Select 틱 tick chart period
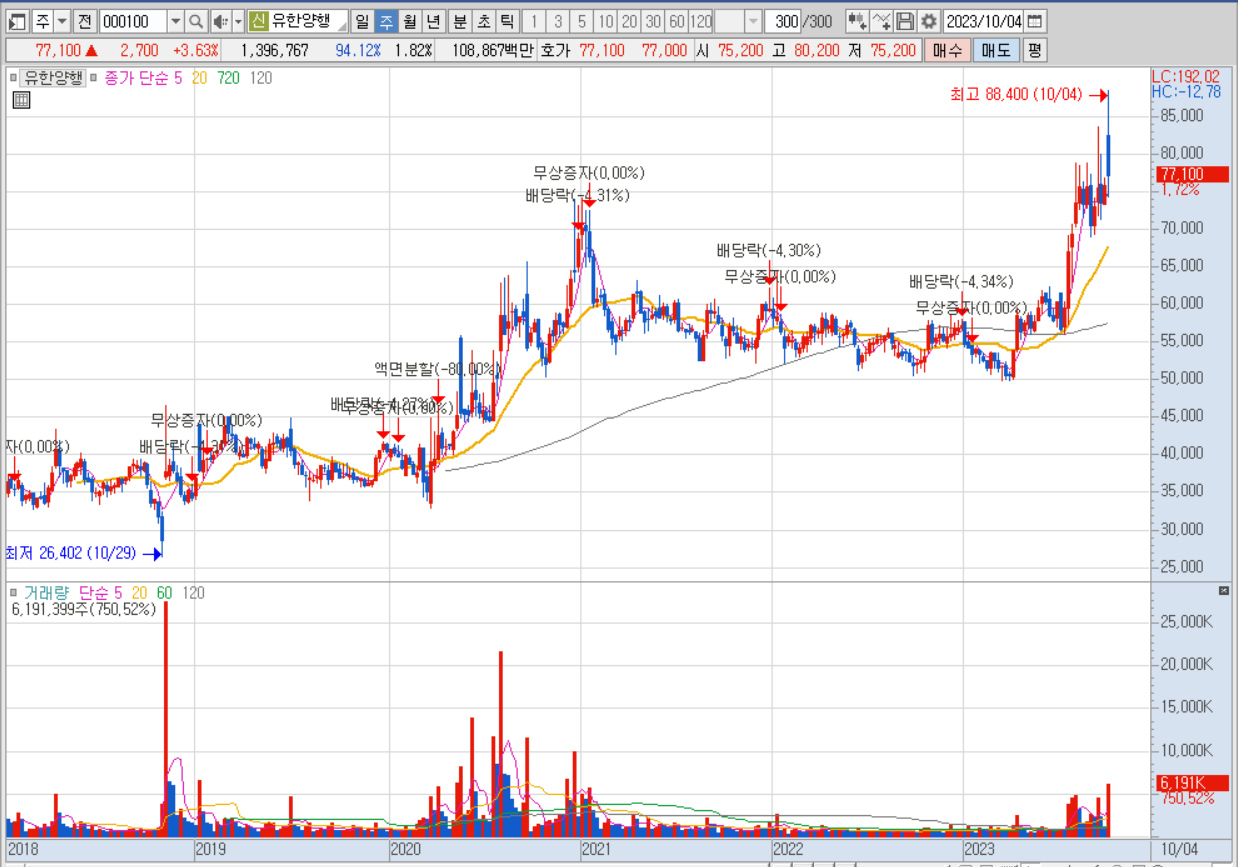Screen dimensions: 1238x867 pos(508,21)
